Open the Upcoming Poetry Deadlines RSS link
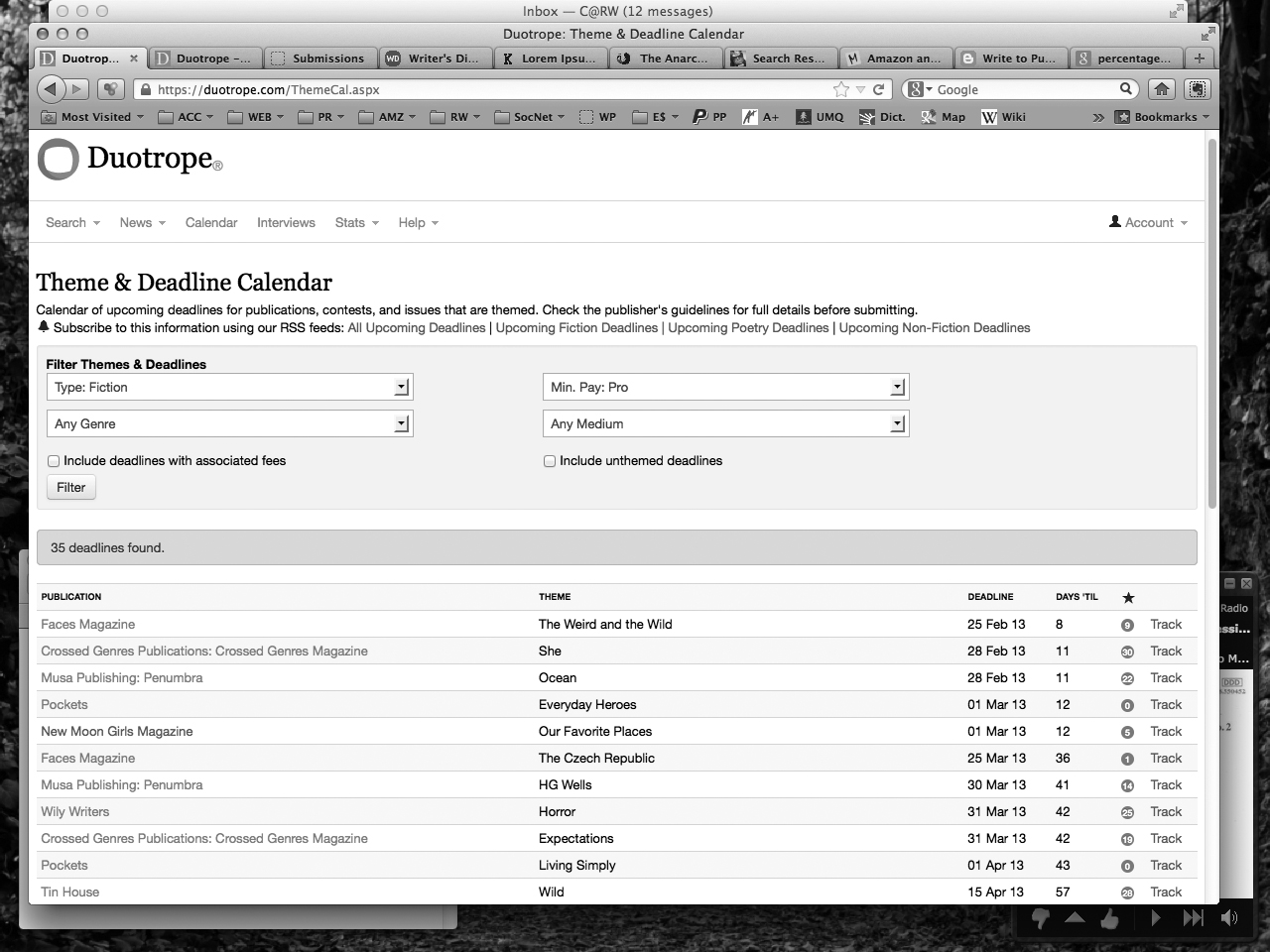 [748, 328]
